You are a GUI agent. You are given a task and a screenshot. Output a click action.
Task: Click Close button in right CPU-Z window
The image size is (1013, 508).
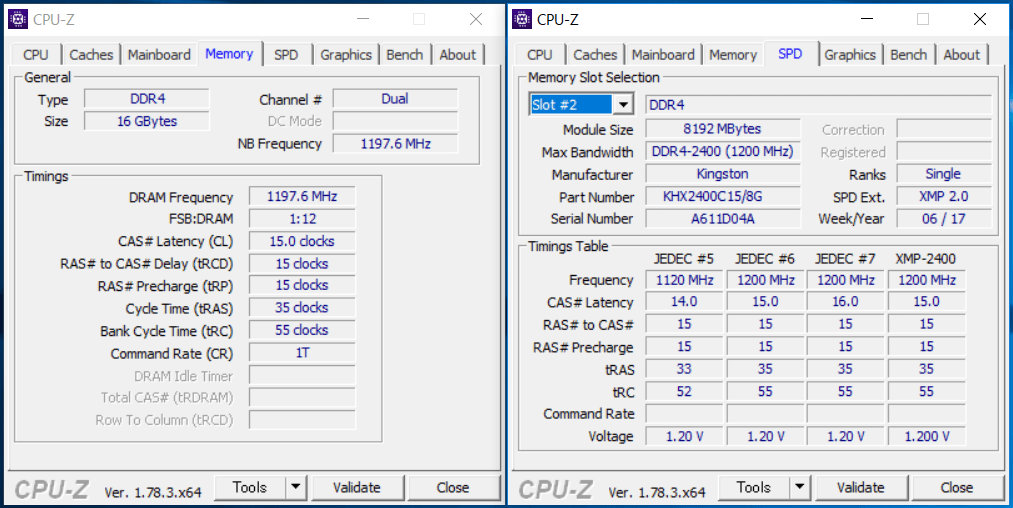click(957, 487)
